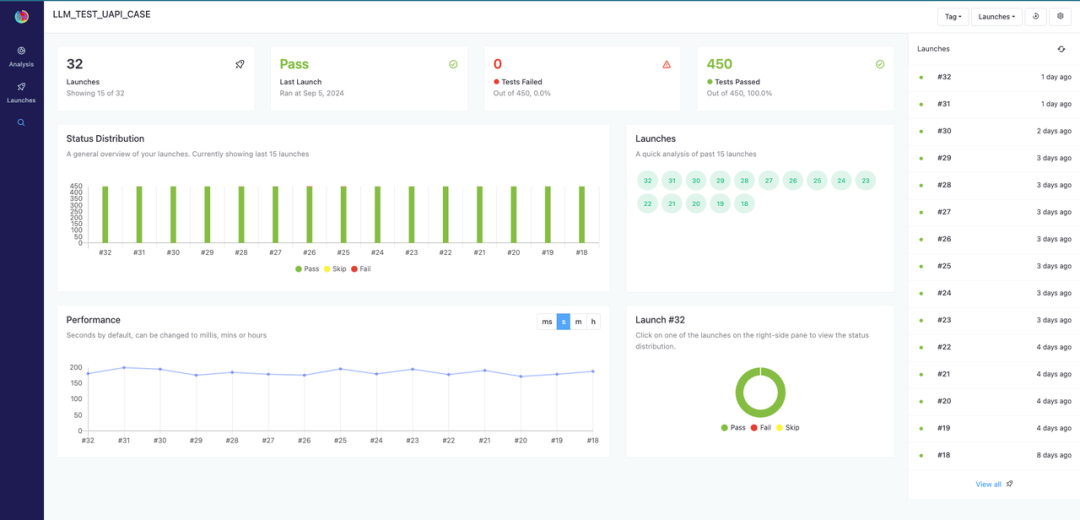
Task: Click the green donut chart for Launch #32
Action: coord(760,393)
